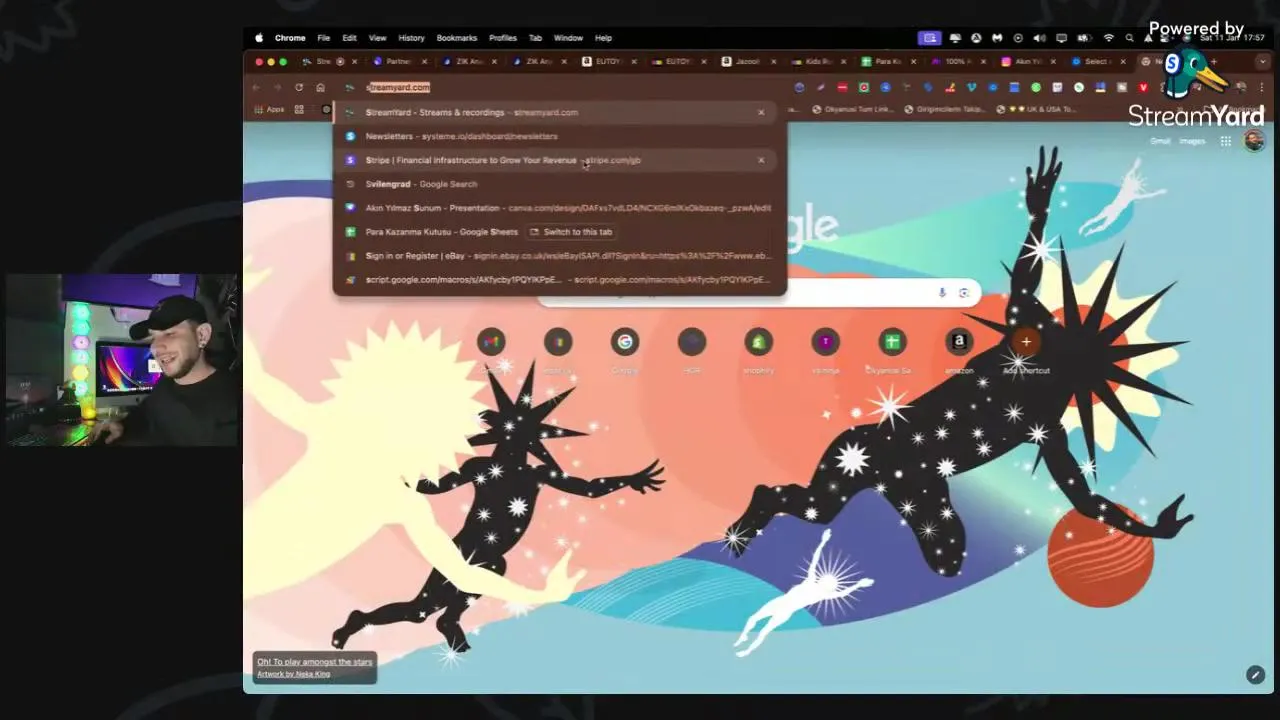Open the Okyanusi Tum Link bookmark
Viewport: 1280px width, 720px height.
point(853,110)
